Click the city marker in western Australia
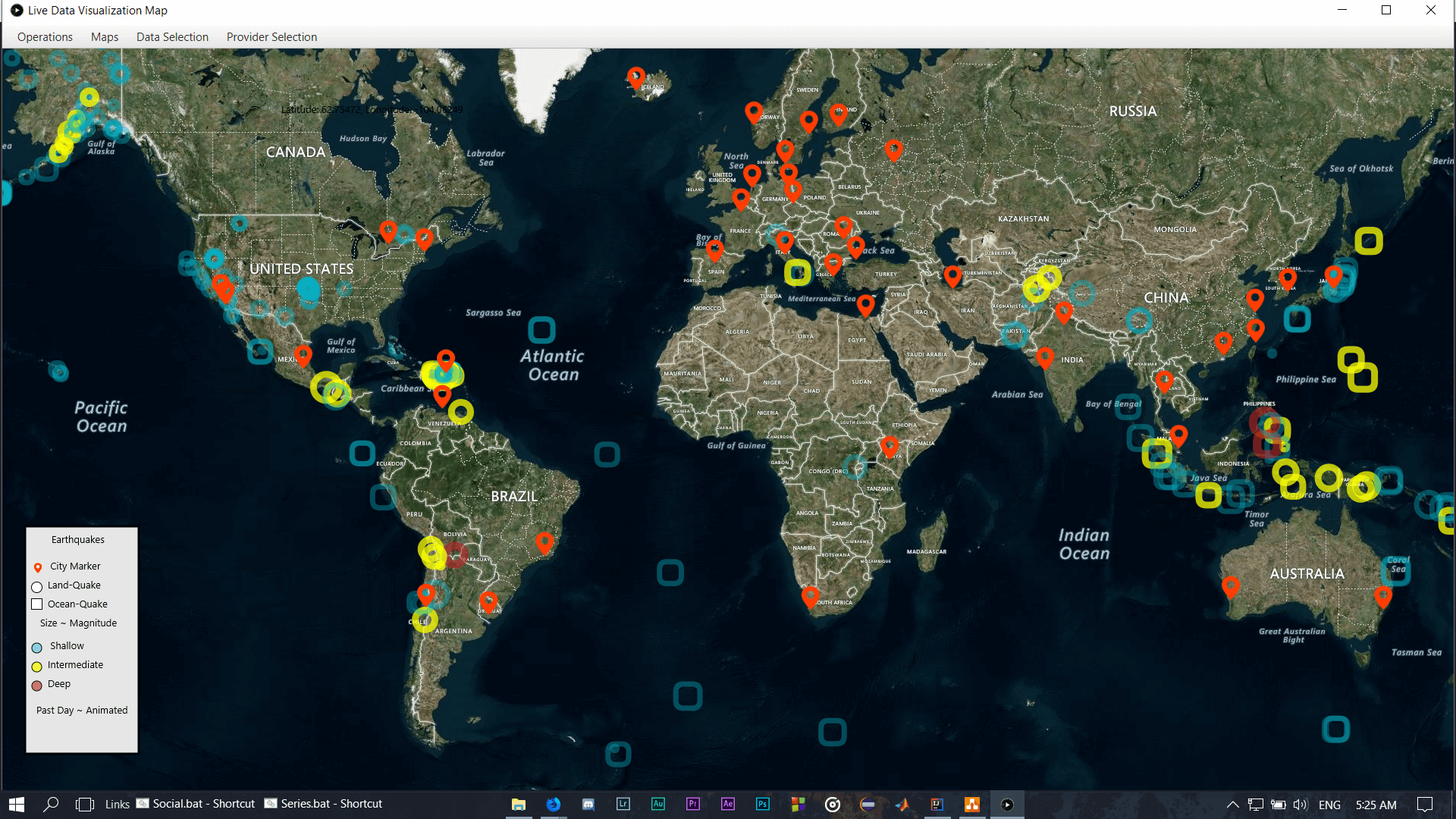The width and height of the screenshot is (1456, 819). 1231,586
